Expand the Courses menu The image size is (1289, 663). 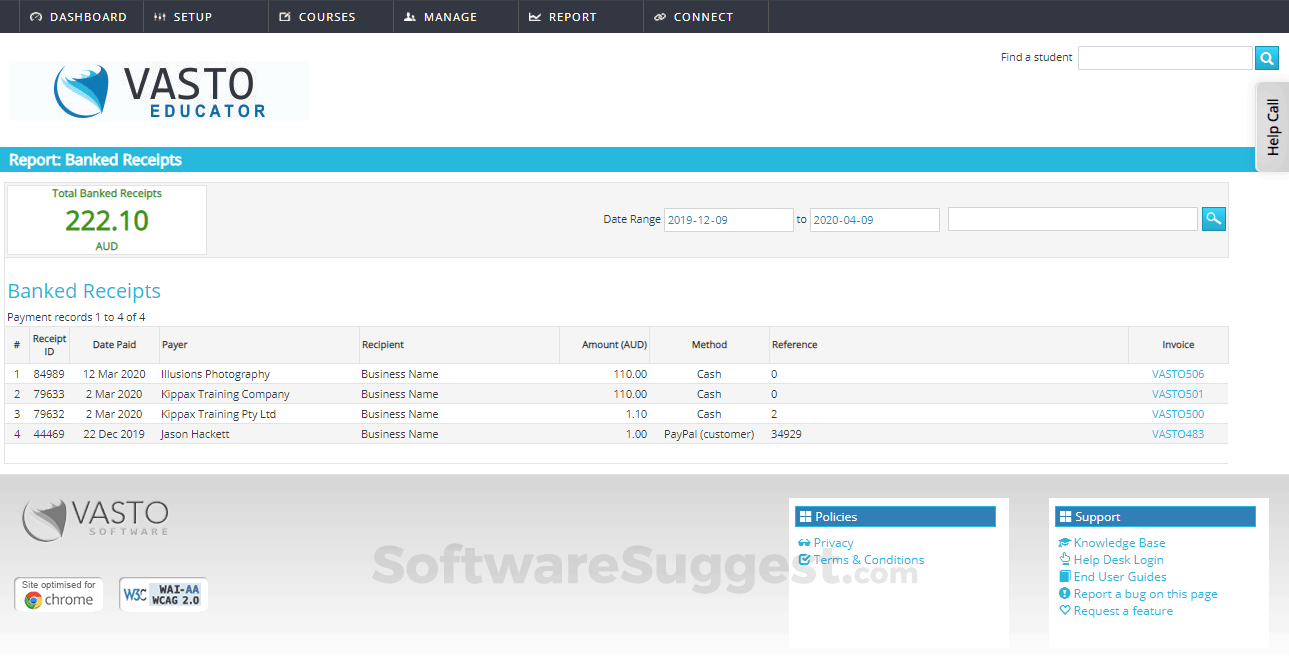[x=317, y=17]
